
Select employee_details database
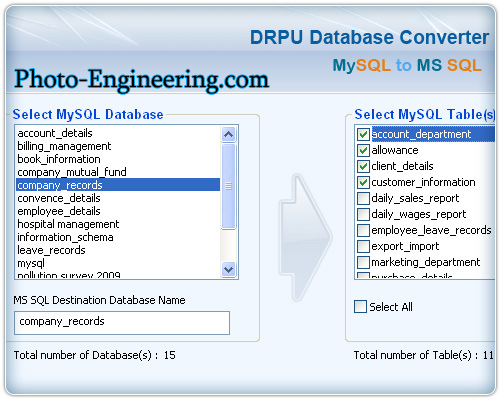tap(118, 211)
